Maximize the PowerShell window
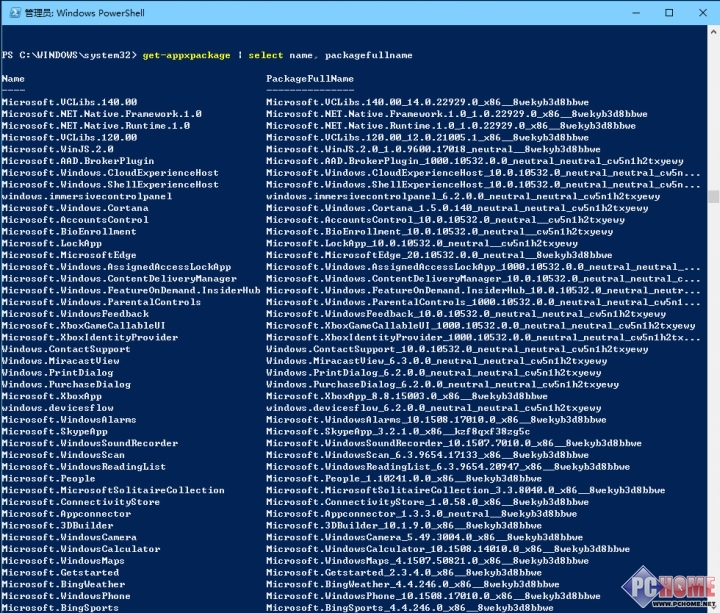The height and width of the screenshot is (613, 720). (669, 13)
